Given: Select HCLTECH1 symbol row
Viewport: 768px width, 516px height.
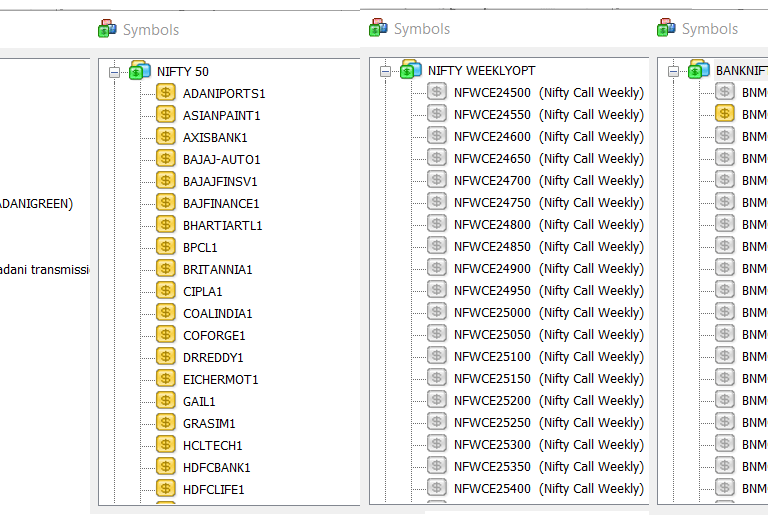Looking at the screenshot, I should 213,446.
